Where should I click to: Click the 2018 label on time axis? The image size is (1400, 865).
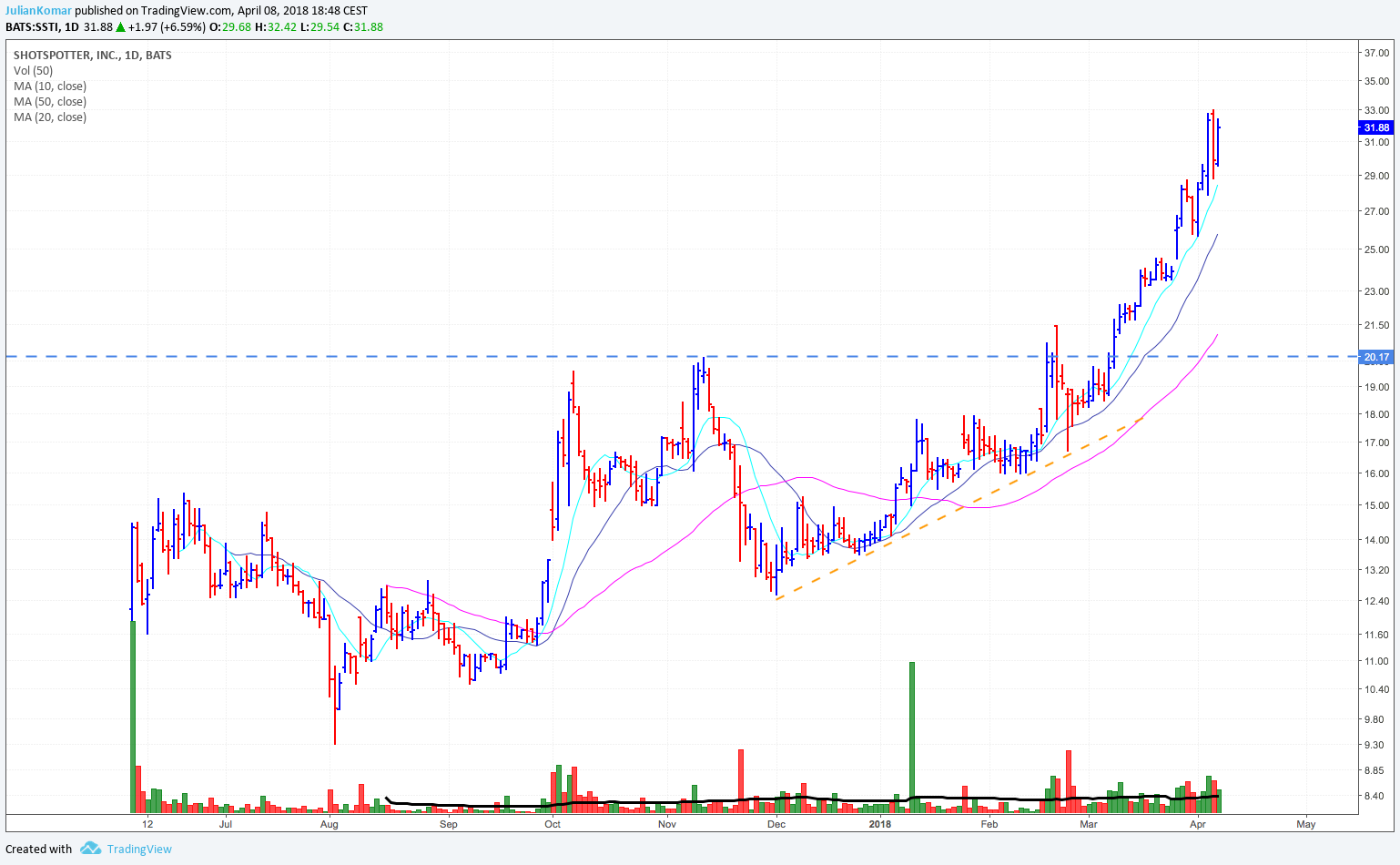pos(880,824)
